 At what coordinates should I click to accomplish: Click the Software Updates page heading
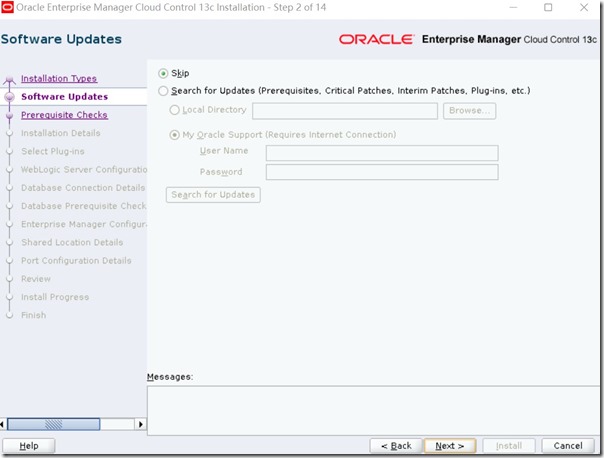point(61,39)
